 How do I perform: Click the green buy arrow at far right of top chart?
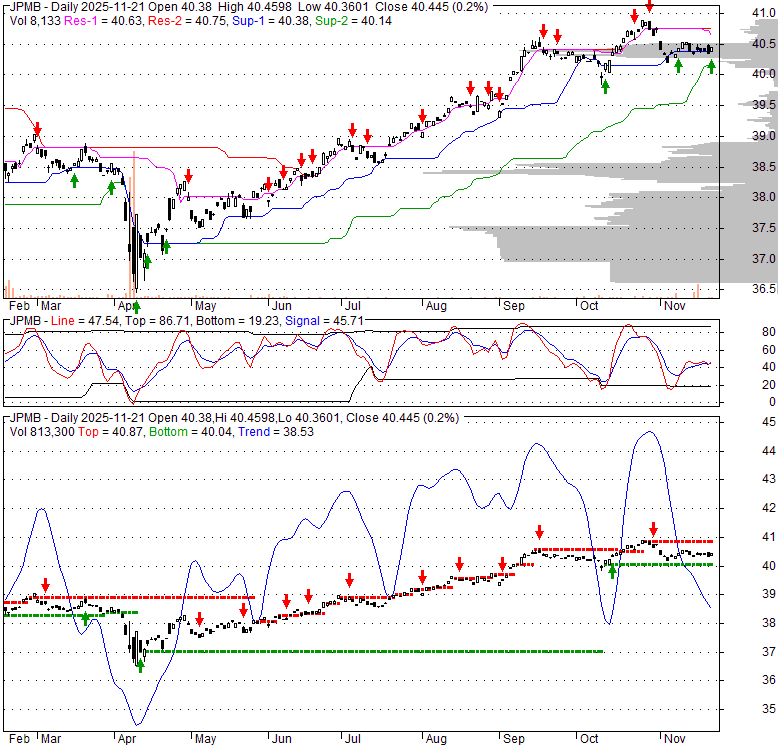click(712, 66)
